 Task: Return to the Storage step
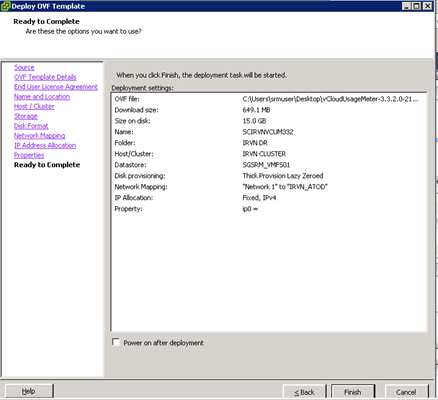click(x=26, y=116)
